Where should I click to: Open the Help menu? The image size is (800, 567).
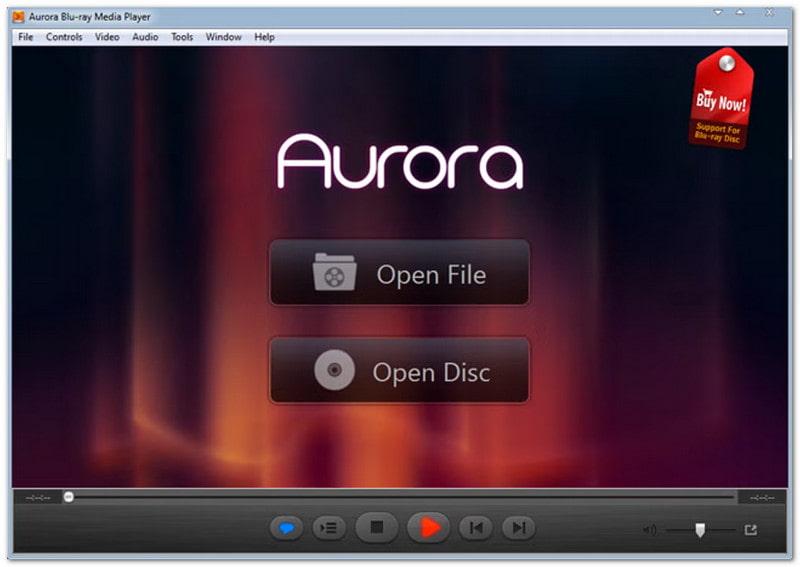click(264, 37)
